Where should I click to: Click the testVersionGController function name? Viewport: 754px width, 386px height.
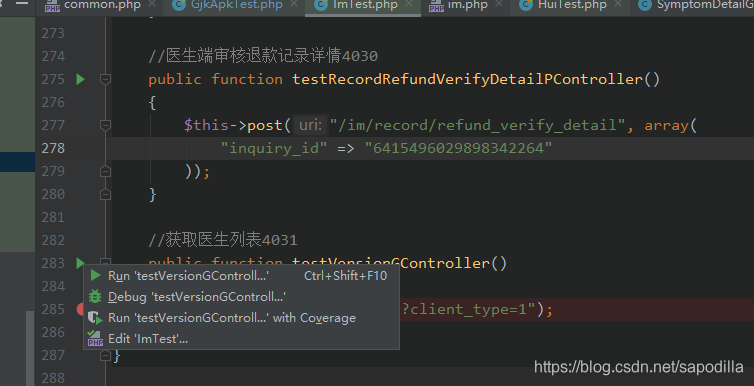(391, 263)
